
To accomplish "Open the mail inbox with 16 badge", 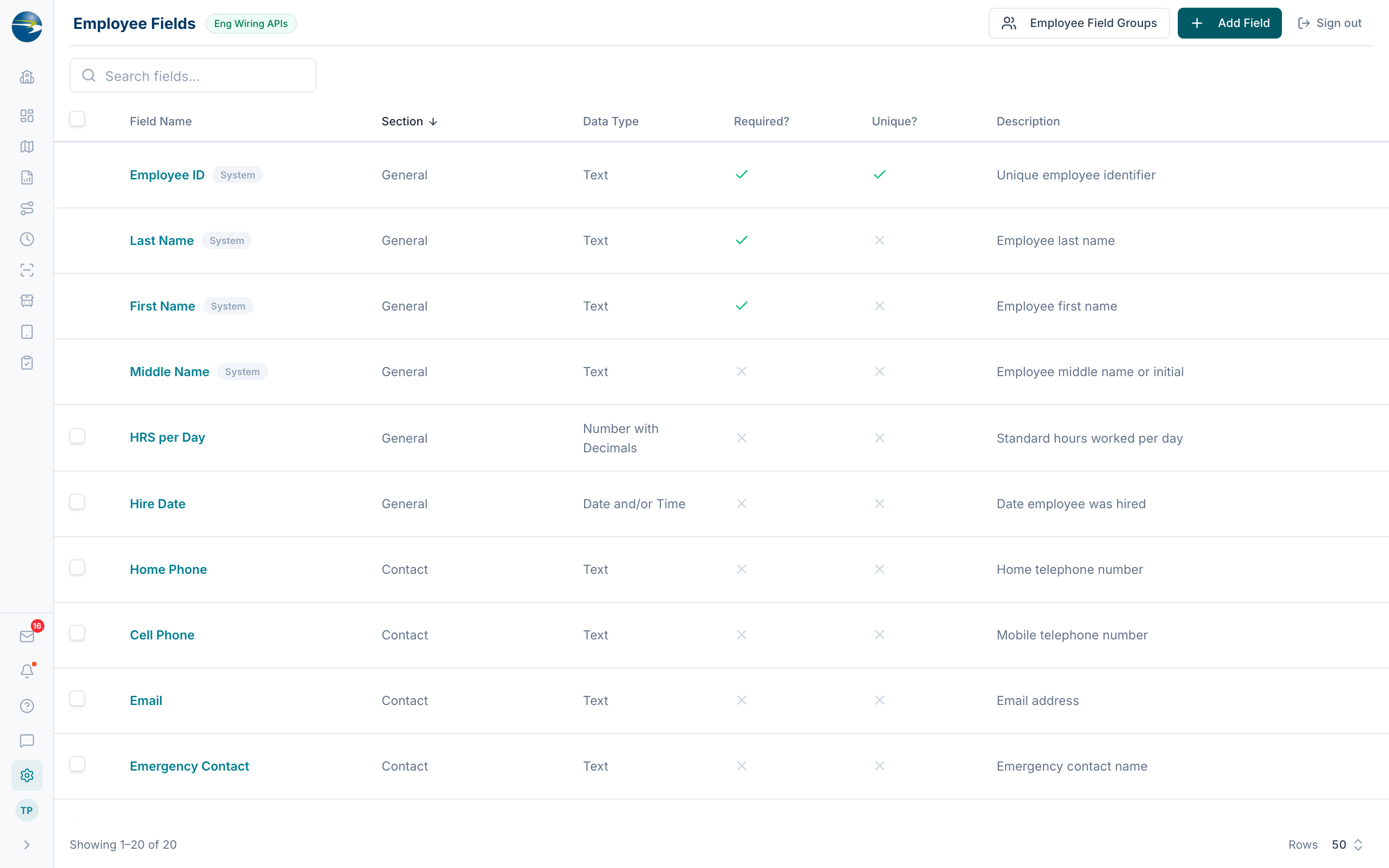I will [27, 636].
